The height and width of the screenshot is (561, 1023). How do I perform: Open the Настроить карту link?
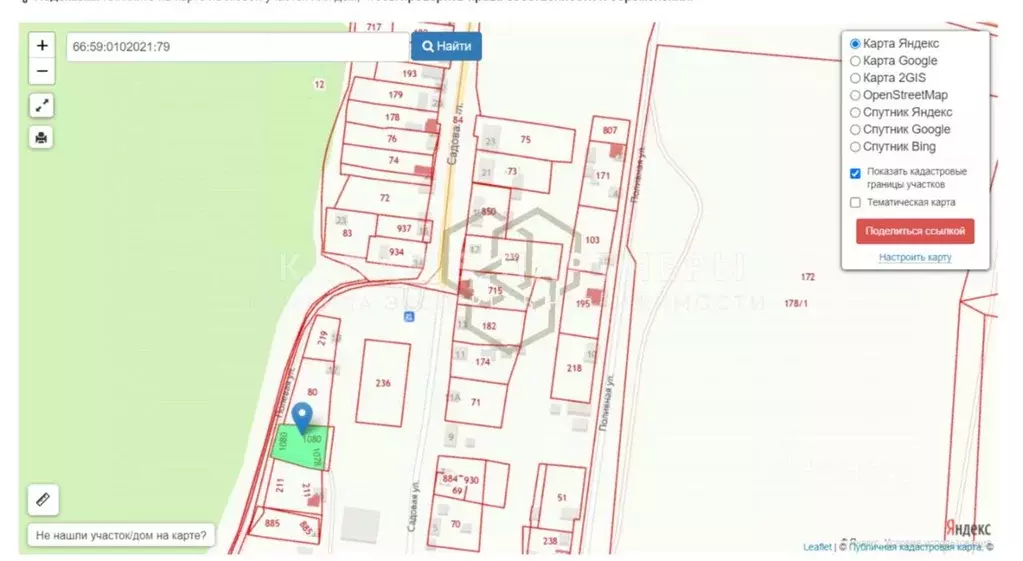click(x=915, y=257)
